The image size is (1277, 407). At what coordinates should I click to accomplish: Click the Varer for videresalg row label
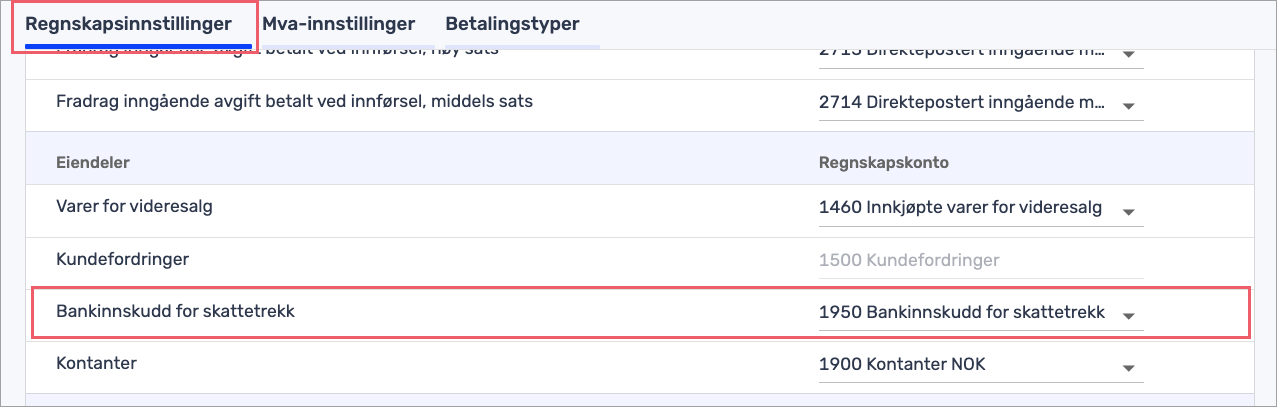[x=135, y=207]
